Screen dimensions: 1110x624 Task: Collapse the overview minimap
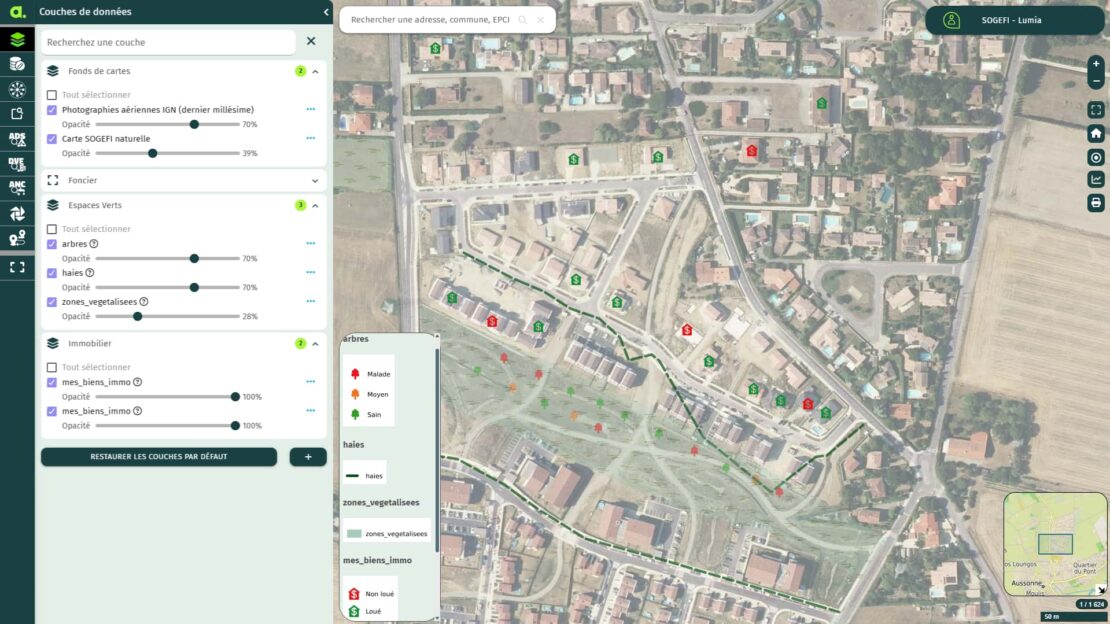[1101, 589]
